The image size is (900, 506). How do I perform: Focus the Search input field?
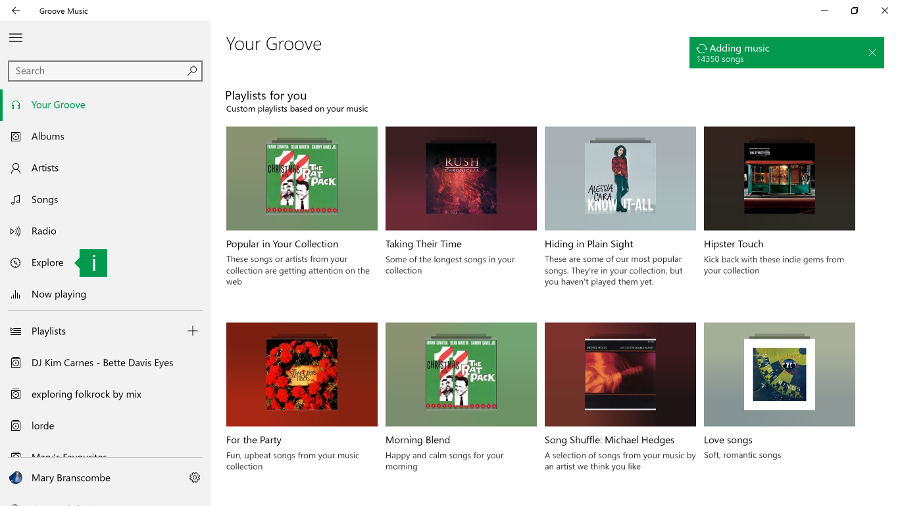105,71
